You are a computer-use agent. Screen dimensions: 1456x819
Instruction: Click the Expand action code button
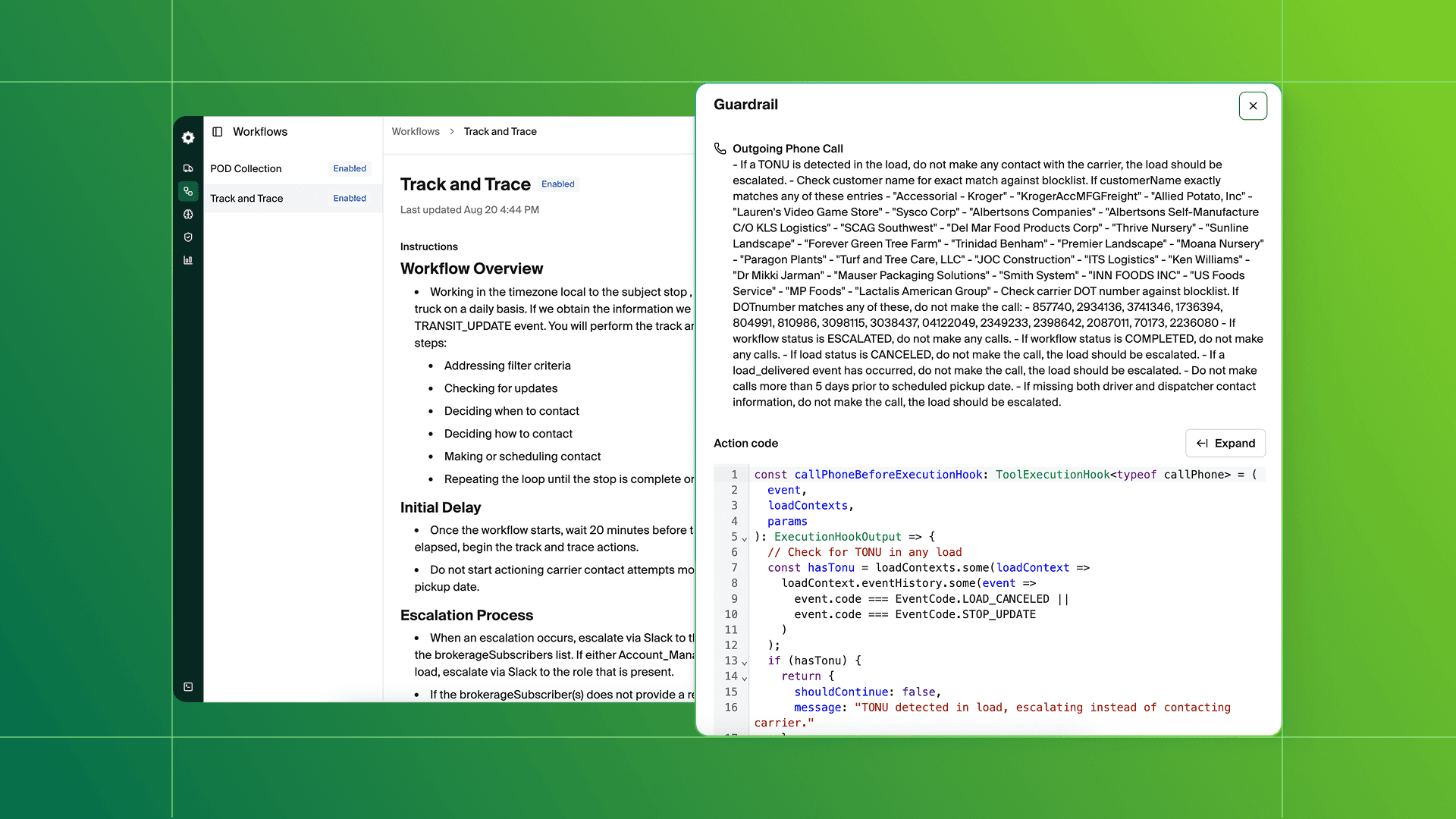pos(1225,444)
